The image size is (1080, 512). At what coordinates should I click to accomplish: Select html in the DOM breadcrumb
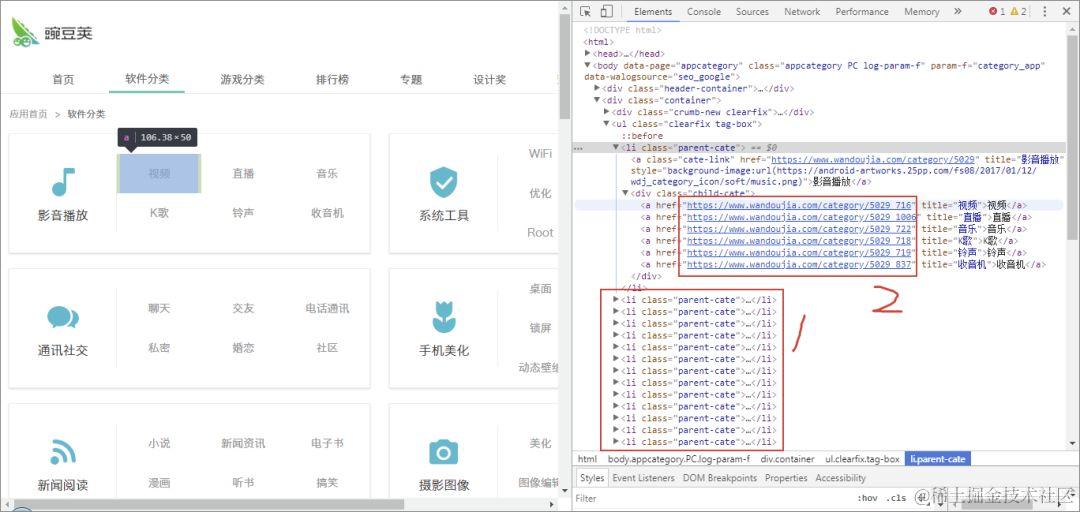pos(587,458)
